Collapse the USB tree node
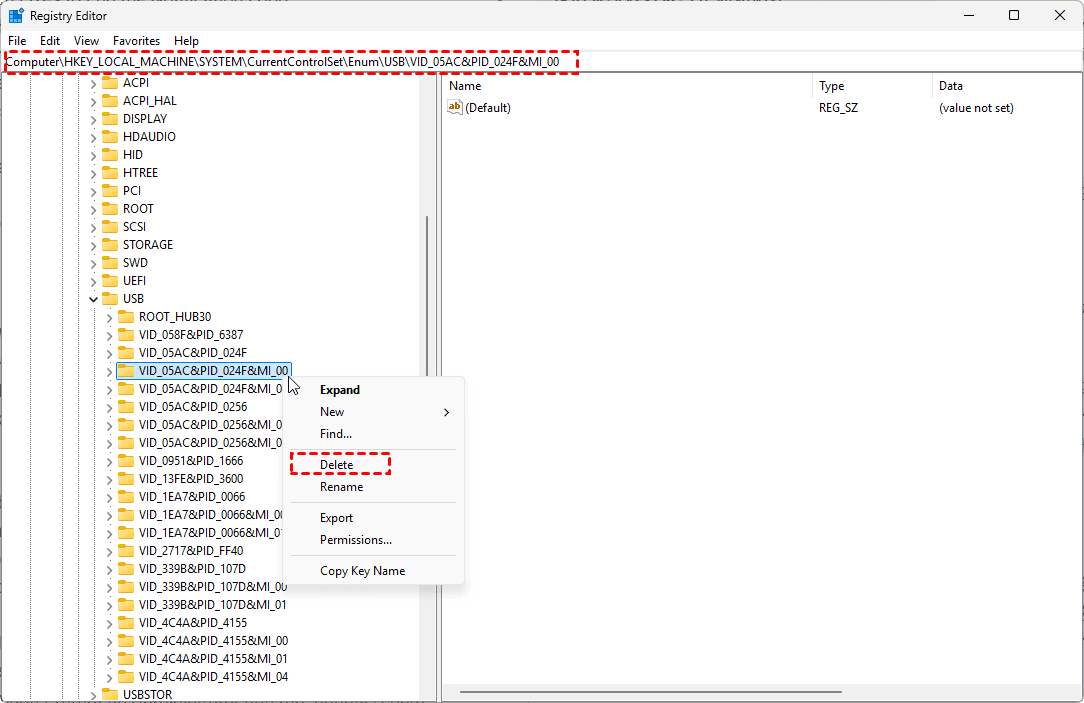The image size is (1084, 703). (94, 299)
